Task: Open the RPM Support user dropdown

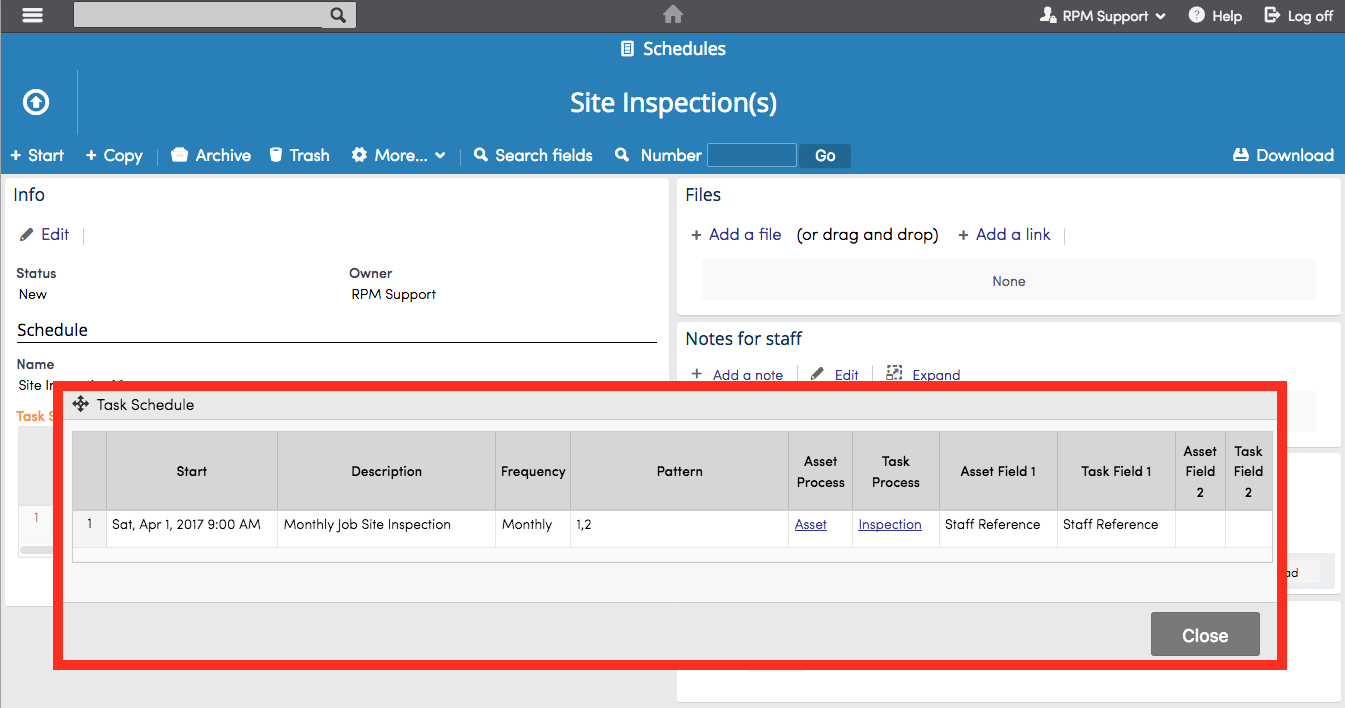Action: pyautogui.click(x=1103, y=16)
